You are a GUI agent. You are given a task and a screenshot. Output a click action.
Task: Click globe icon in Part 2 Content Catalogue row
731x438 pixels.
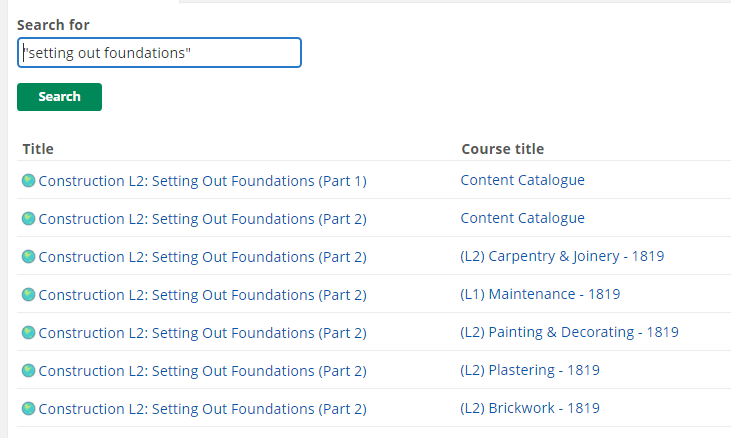point(28,219)
